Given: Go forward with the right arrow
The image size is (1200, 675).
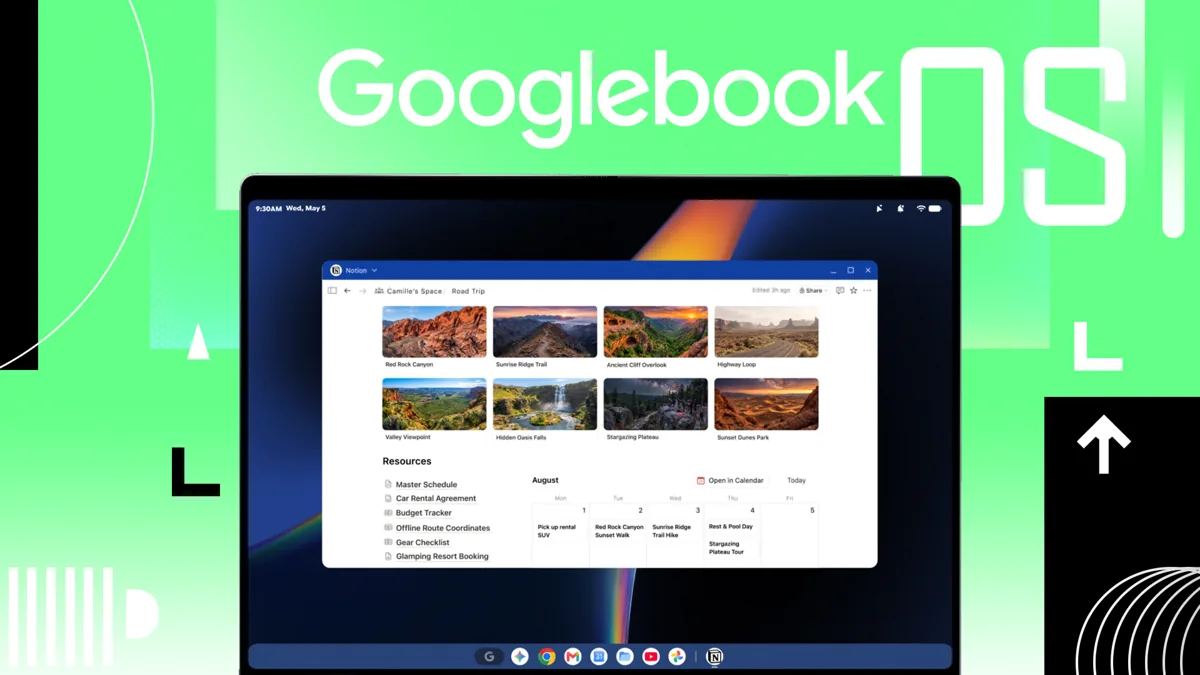Looking at the screenshot, I should coord(362,291).
